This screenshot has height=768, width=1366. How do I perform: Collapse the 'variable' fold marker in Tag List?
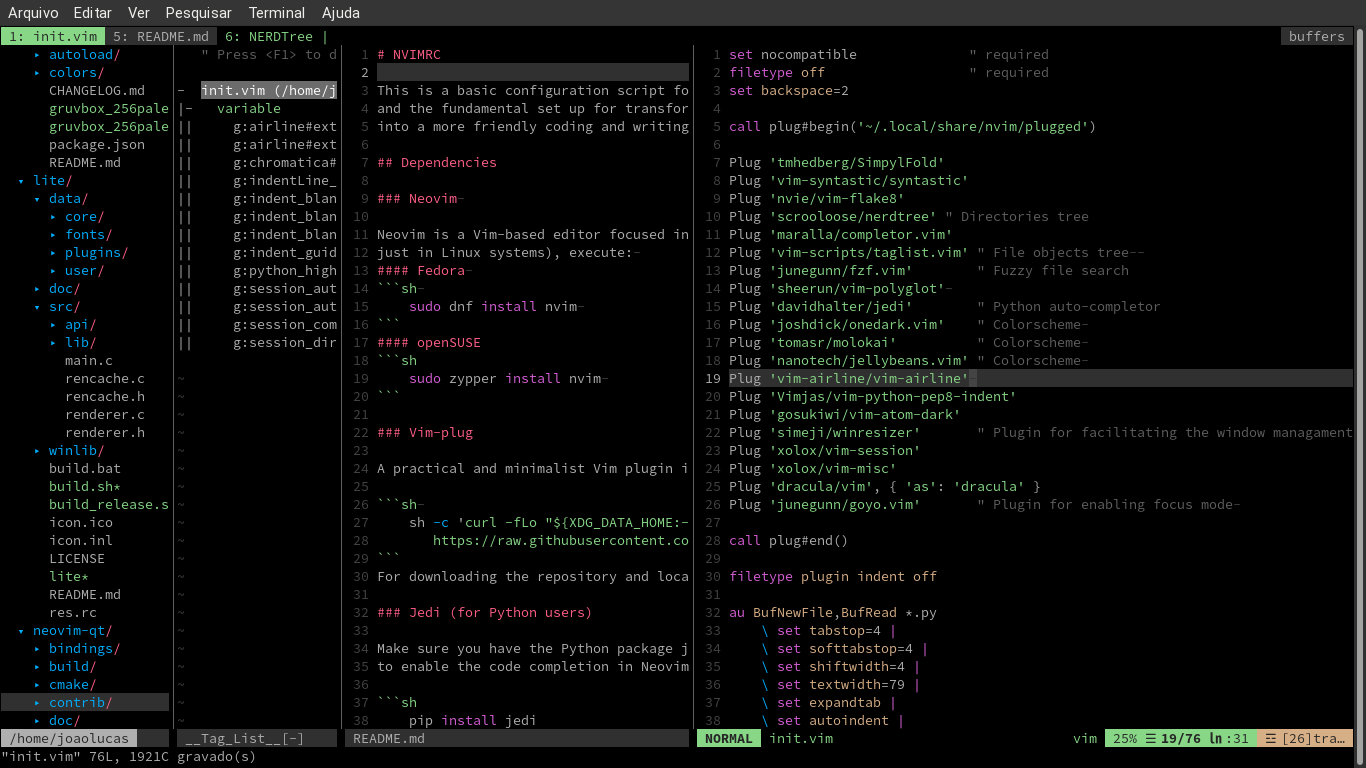[185, 108]
